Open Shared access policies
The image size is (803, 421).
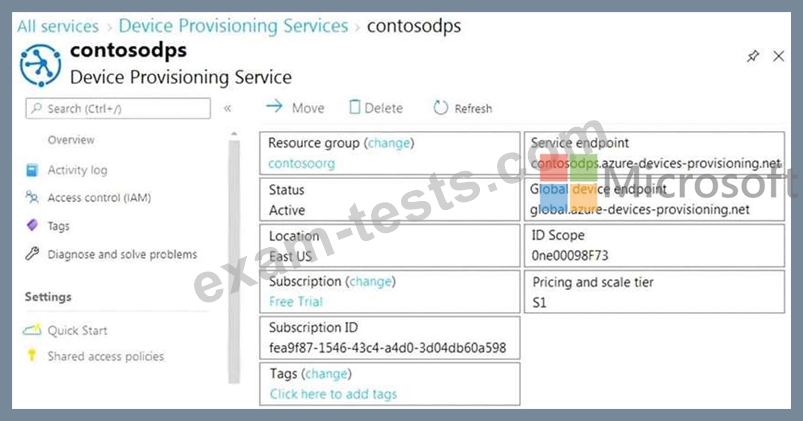(x=105, y=356)
